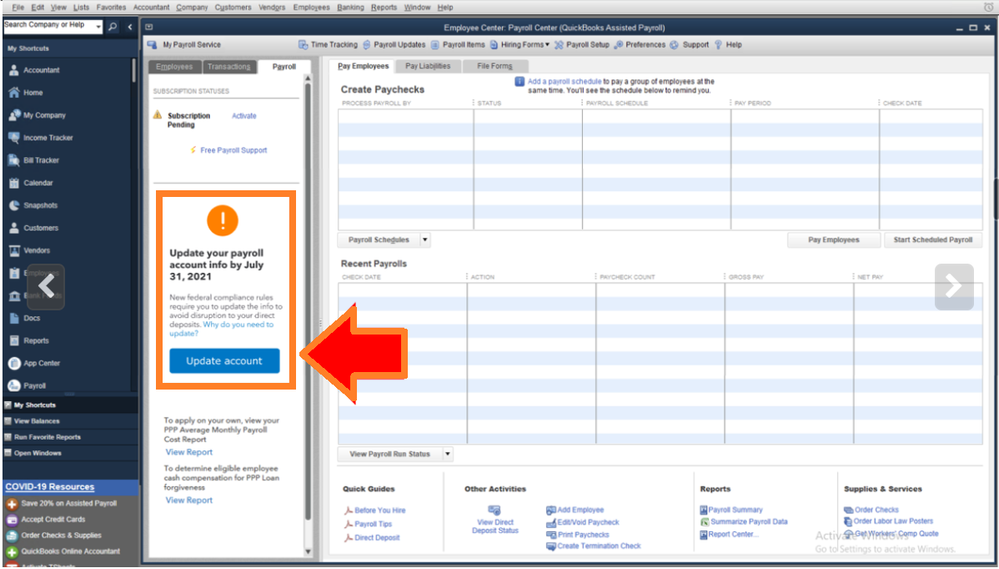This screenshot has width=999, height=569.
Task: Open the Vendors menu in menu bar
Action: click(x=272, y=8)
